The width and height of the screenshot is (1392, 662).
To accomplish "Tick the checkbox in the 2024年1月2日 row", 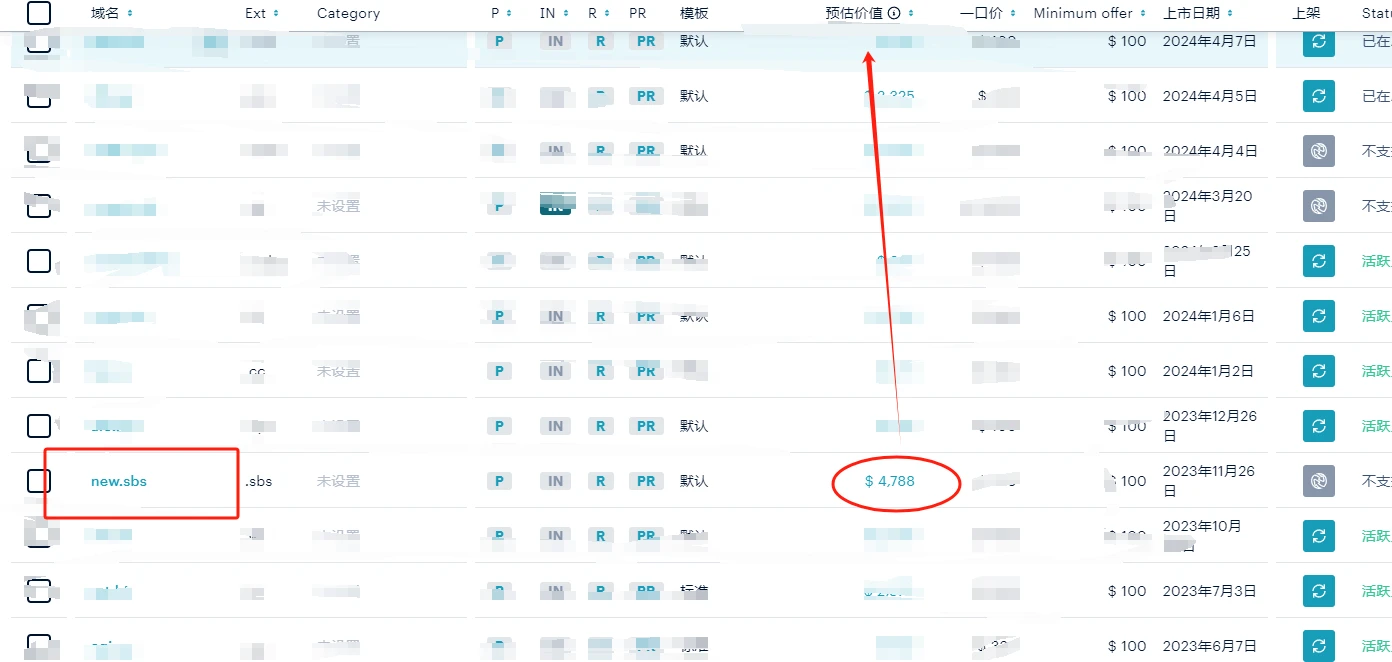I will point(38,371).
